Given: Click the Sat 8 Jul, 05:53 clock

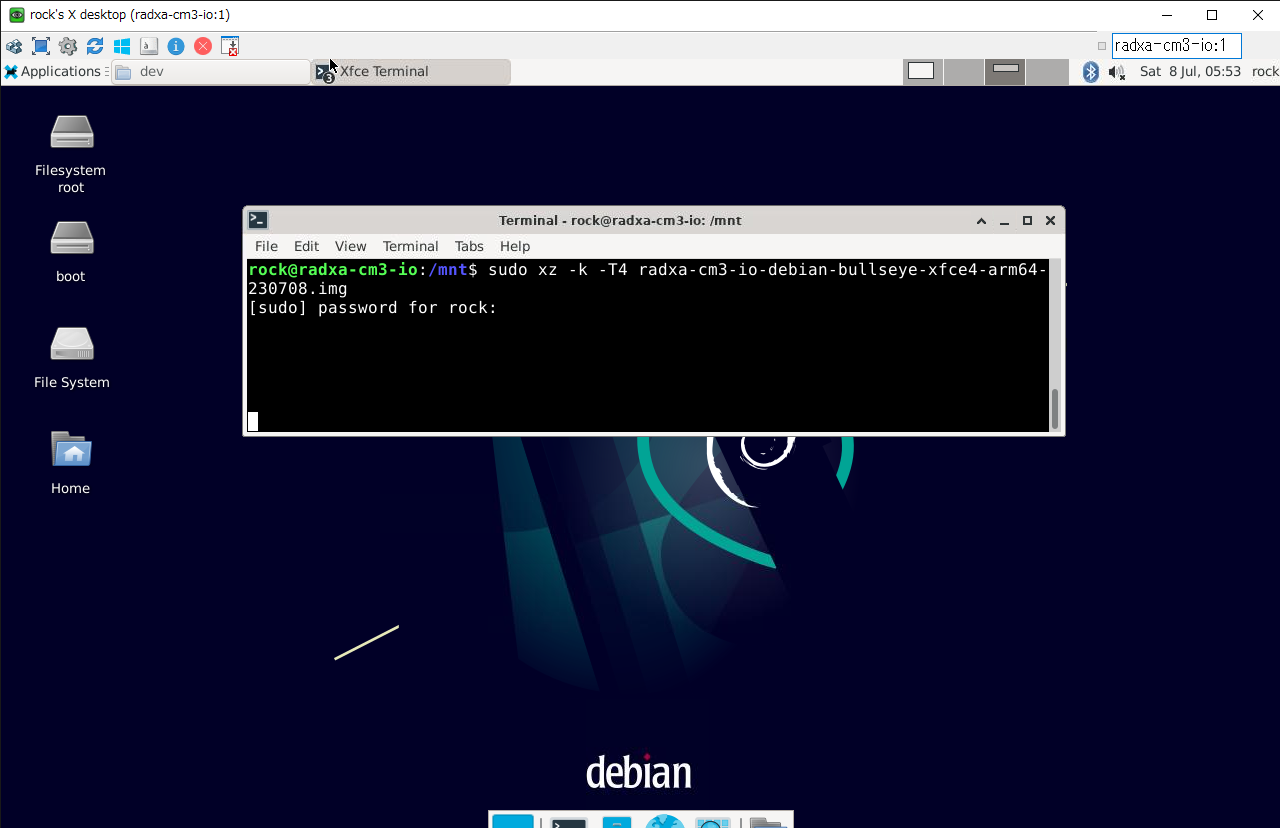Looking at the screenshot, I should (x=1190, y=72).
